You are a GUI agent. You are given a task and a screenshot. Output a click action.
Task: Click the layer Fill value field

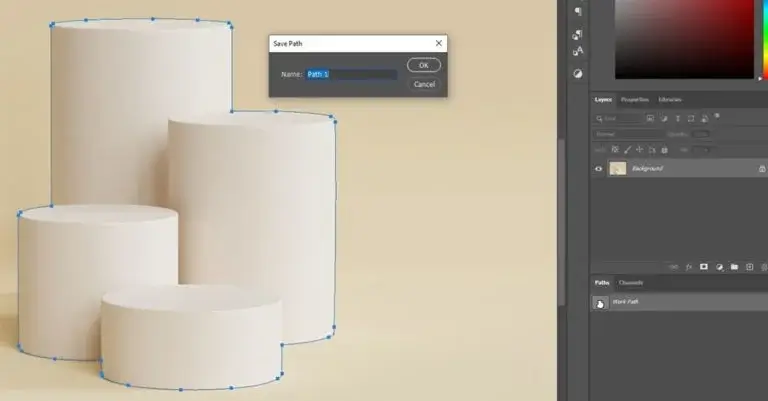[x=701, y=150]
